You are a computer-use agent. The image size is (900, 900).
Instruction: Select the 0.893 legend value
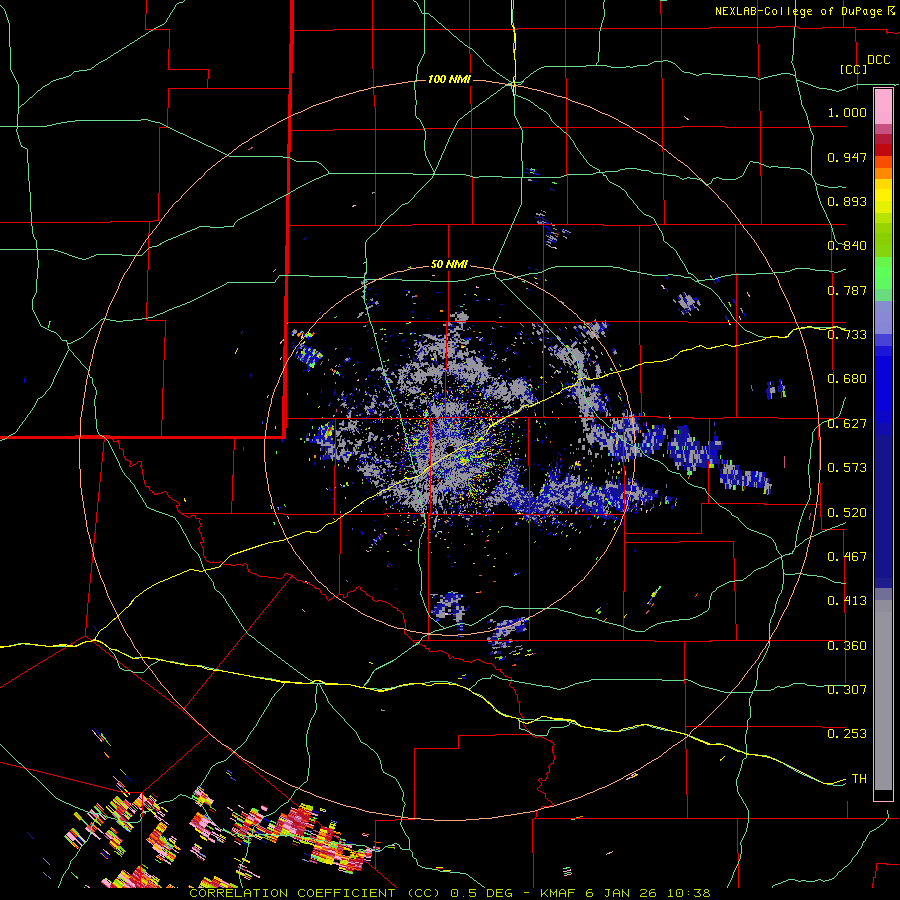847,201
